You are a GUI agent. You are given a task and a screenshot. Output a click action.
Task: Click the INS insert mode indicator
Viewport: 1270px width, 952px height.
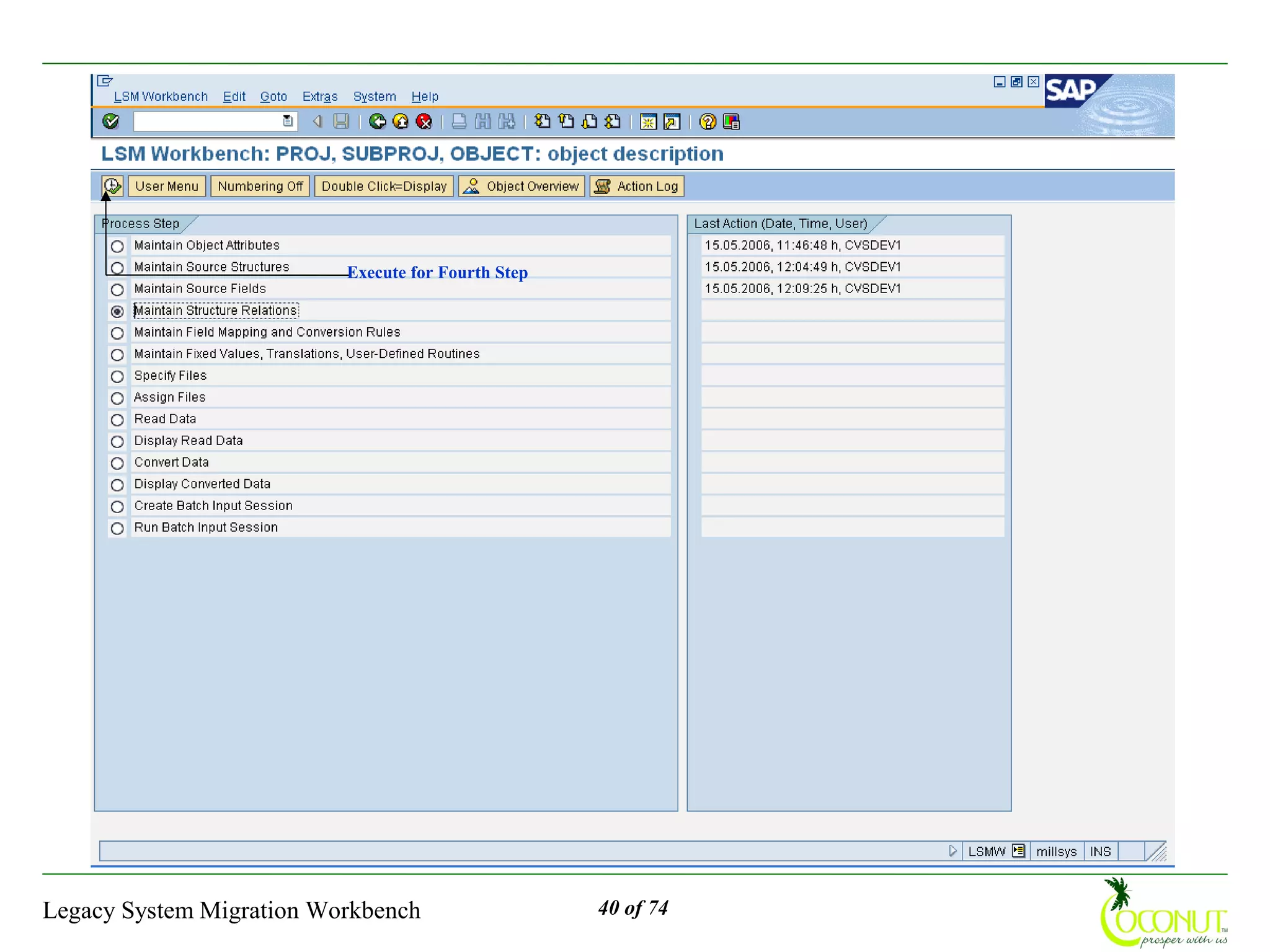[1101, 851]
